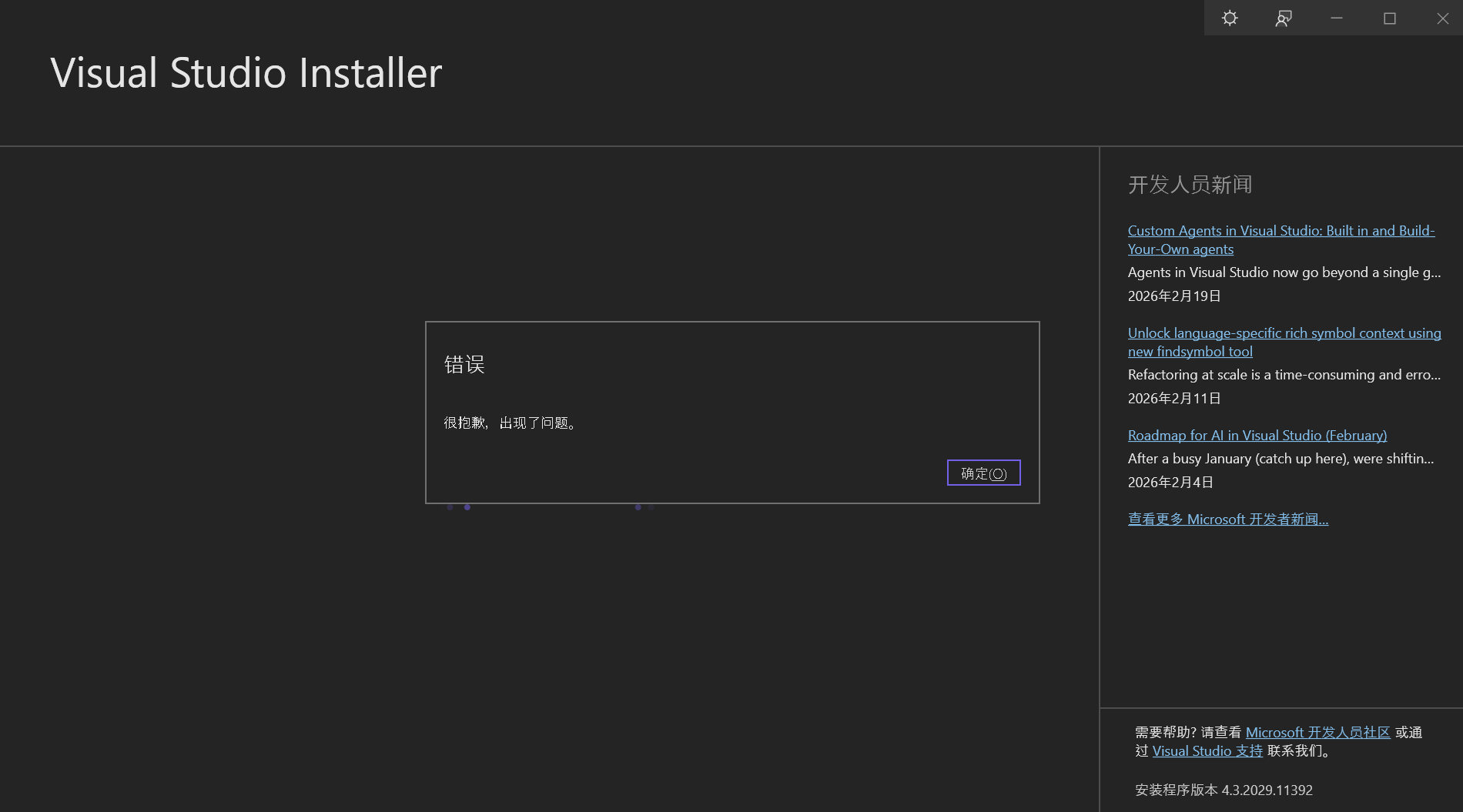Open the Unlock language-specific rich symbol context article
The image size is (1463, 812).
coord(1284,342)
